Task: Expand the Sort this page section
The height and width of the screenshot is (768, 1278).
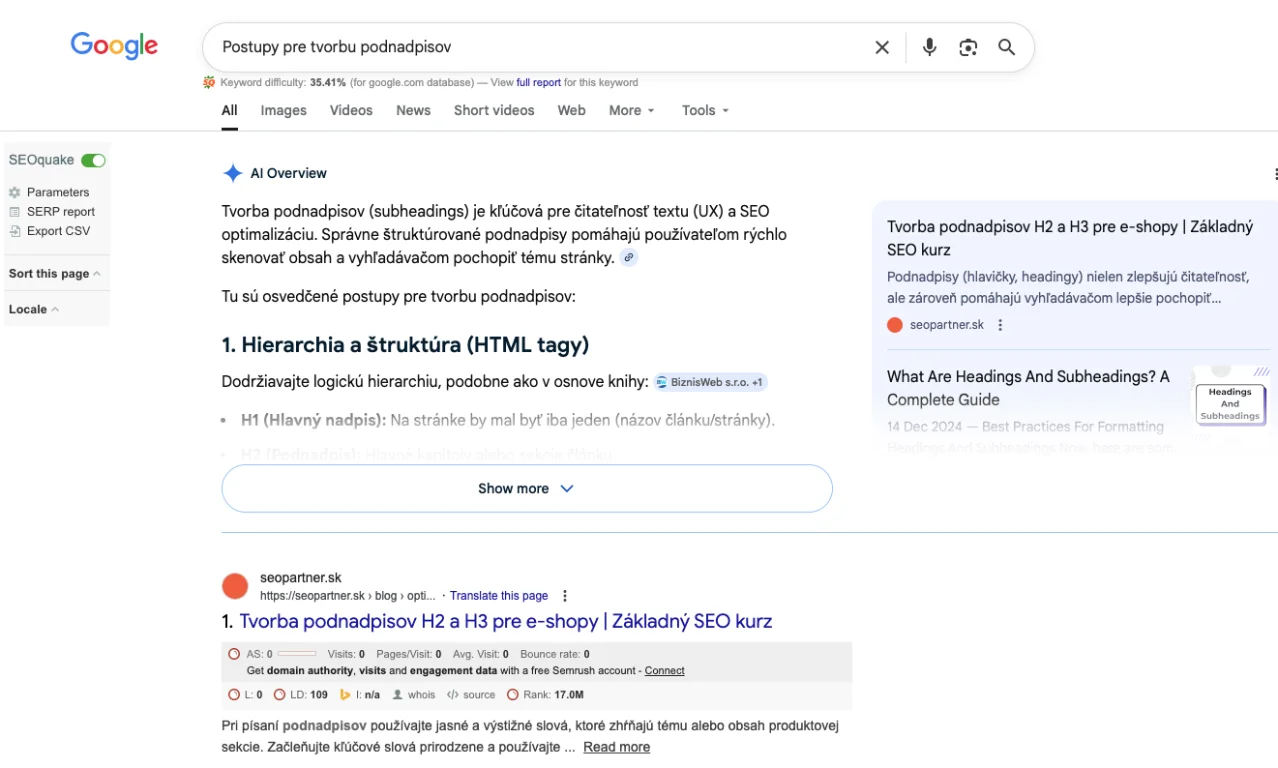Action: pos(54,274)
